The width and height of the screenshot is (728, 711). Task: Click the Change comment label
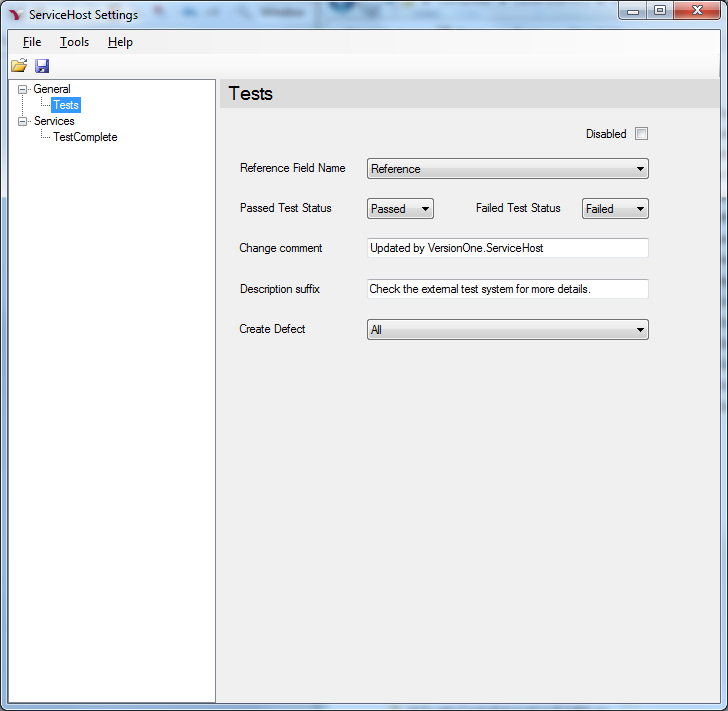tap(280, 248)
